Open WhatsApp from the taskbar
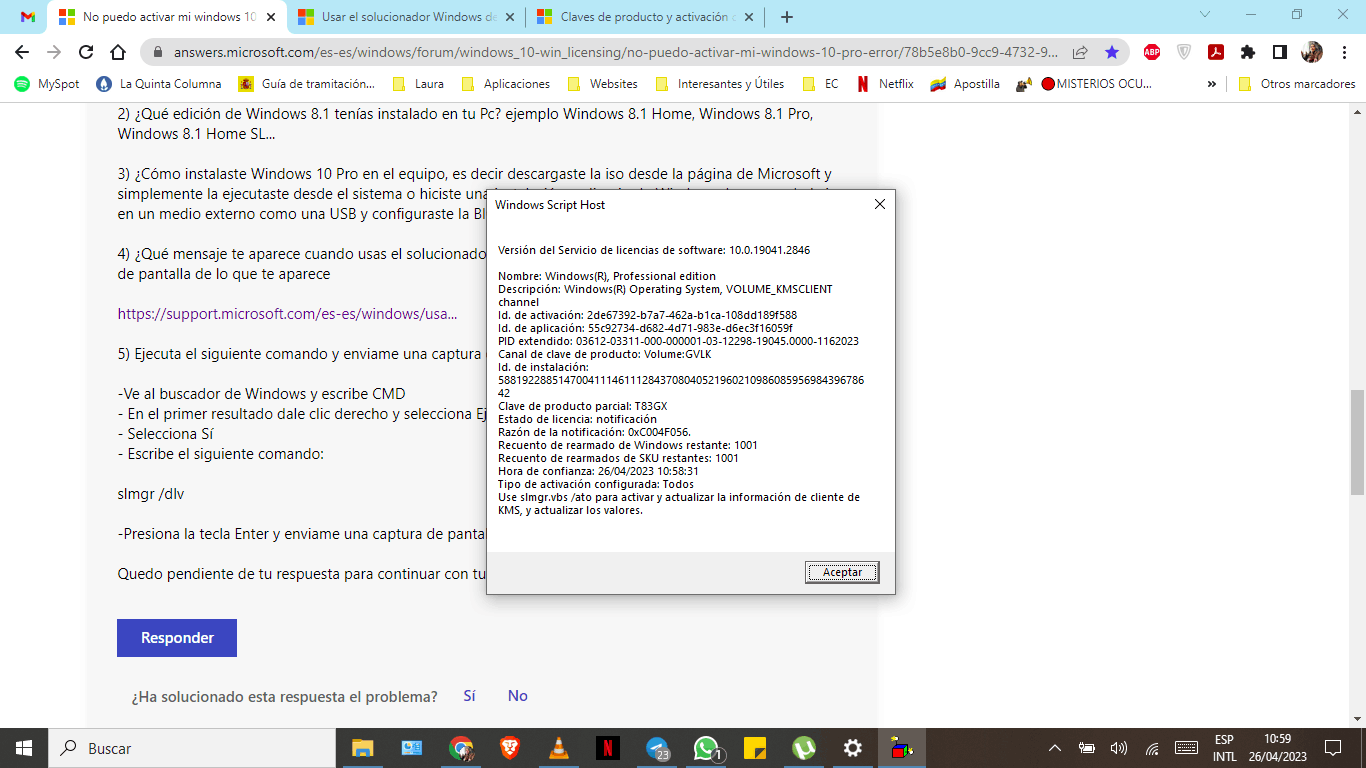1366x768 pixels. coord(705,748)
